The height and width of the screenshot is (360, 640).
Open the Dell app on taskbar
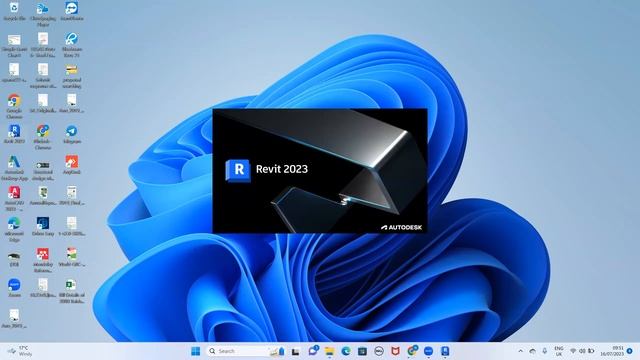click(379, 351)
